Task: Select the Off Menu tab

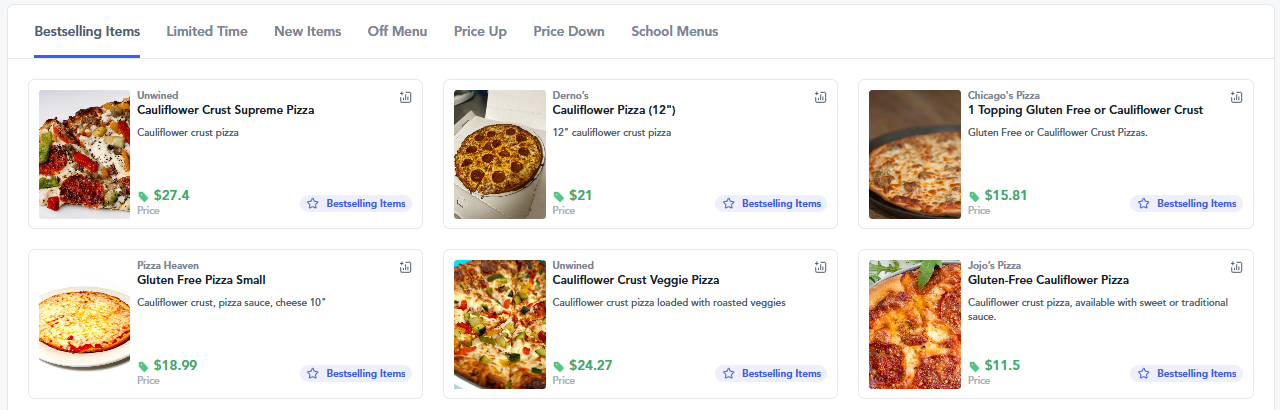Action: [x=397, y=31]
